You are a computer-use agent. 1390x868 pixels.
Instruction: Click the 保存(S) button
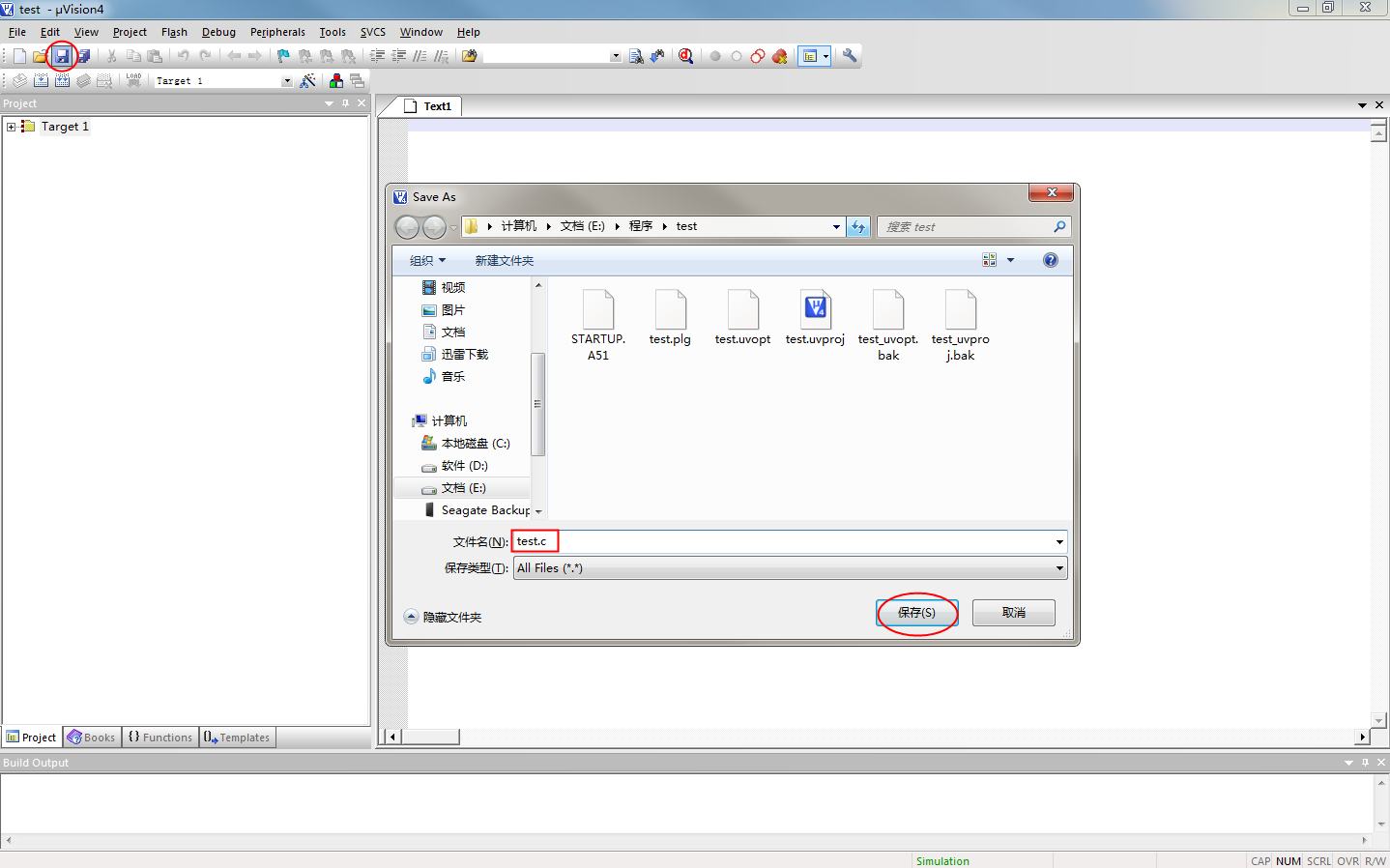(916, 613)
